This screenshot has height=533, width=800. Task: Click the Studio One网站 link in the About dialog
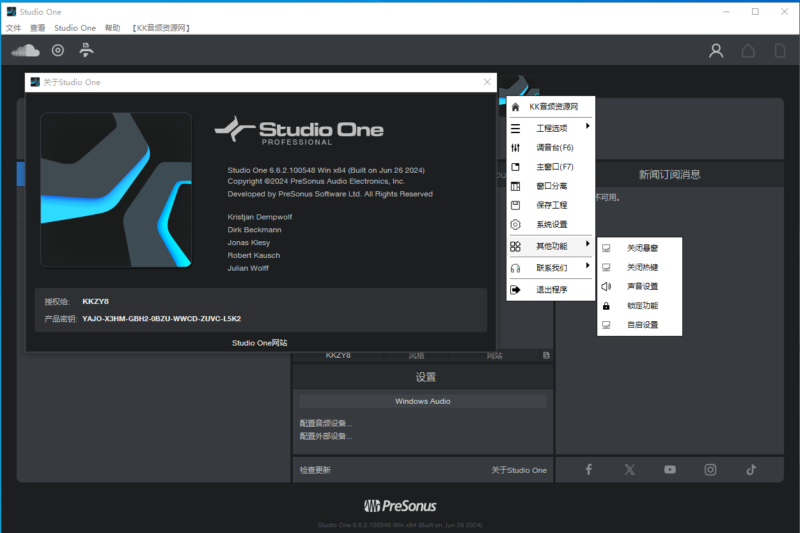(x=259, y=343)
